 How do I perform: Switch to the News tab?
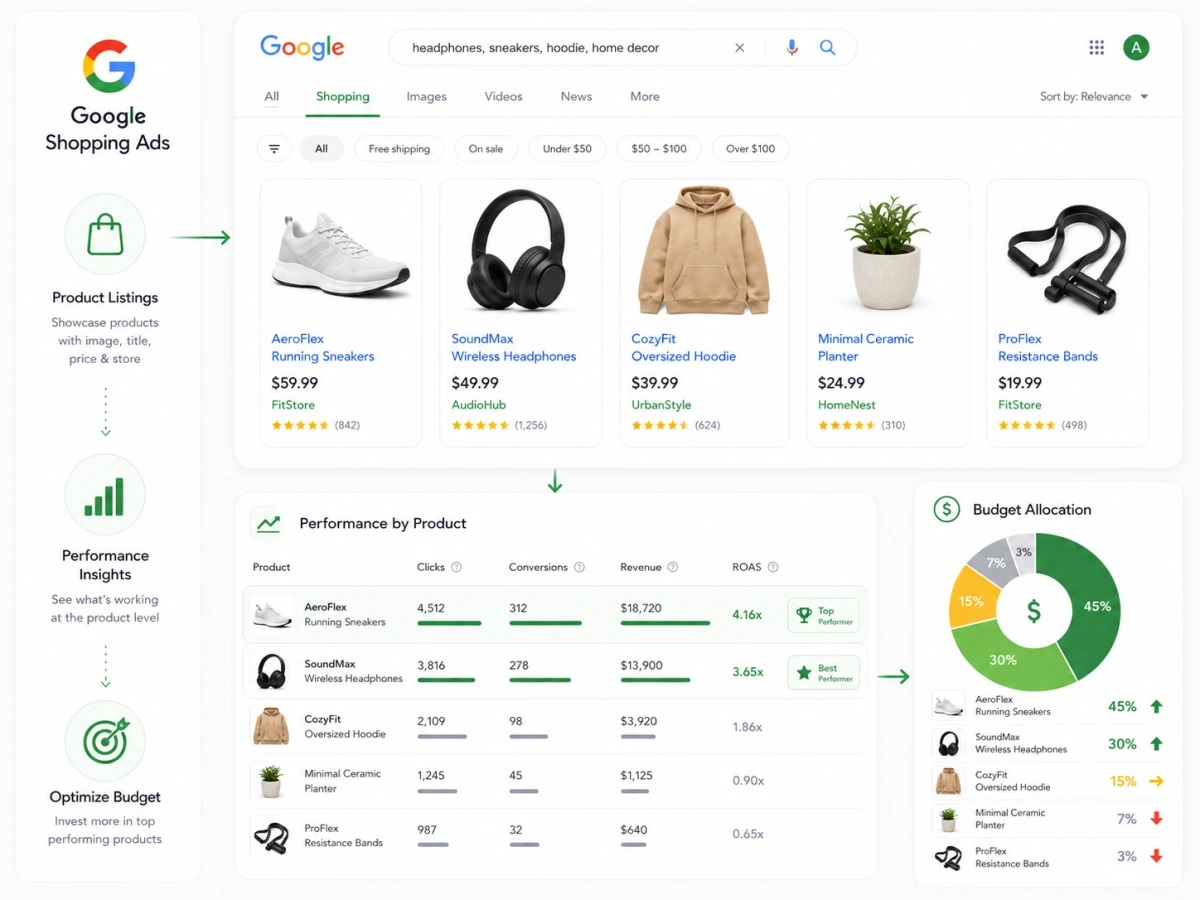click(576, 97)
